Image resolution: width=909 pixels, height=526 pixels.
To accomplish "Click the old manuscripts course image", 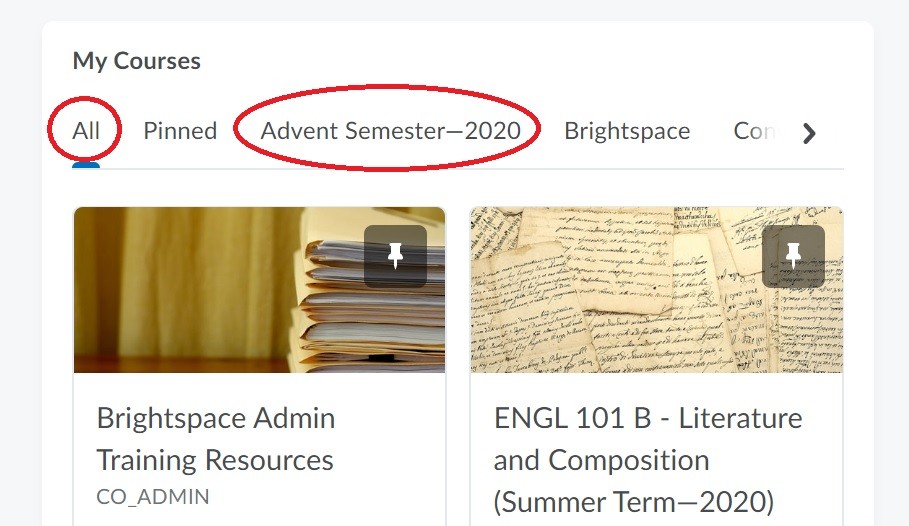I will click(x=657, y=289).
